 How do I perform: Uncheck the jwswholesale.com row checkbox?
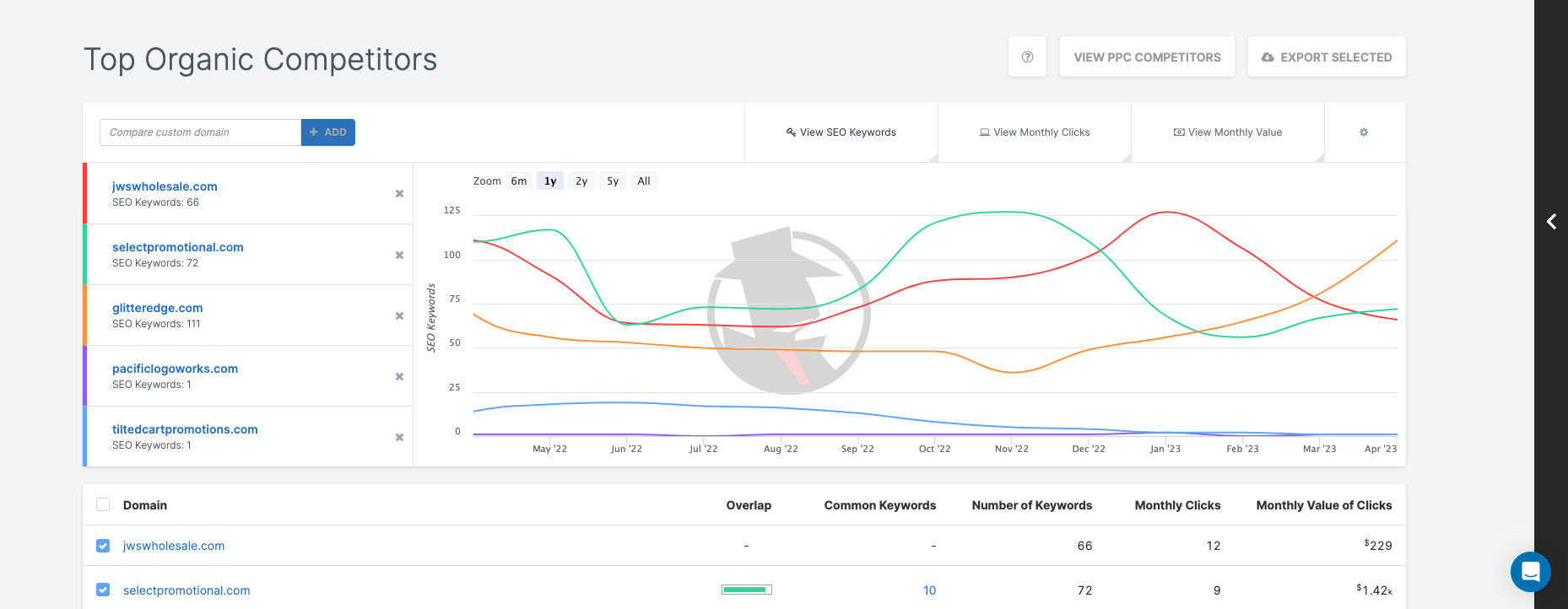103,546
